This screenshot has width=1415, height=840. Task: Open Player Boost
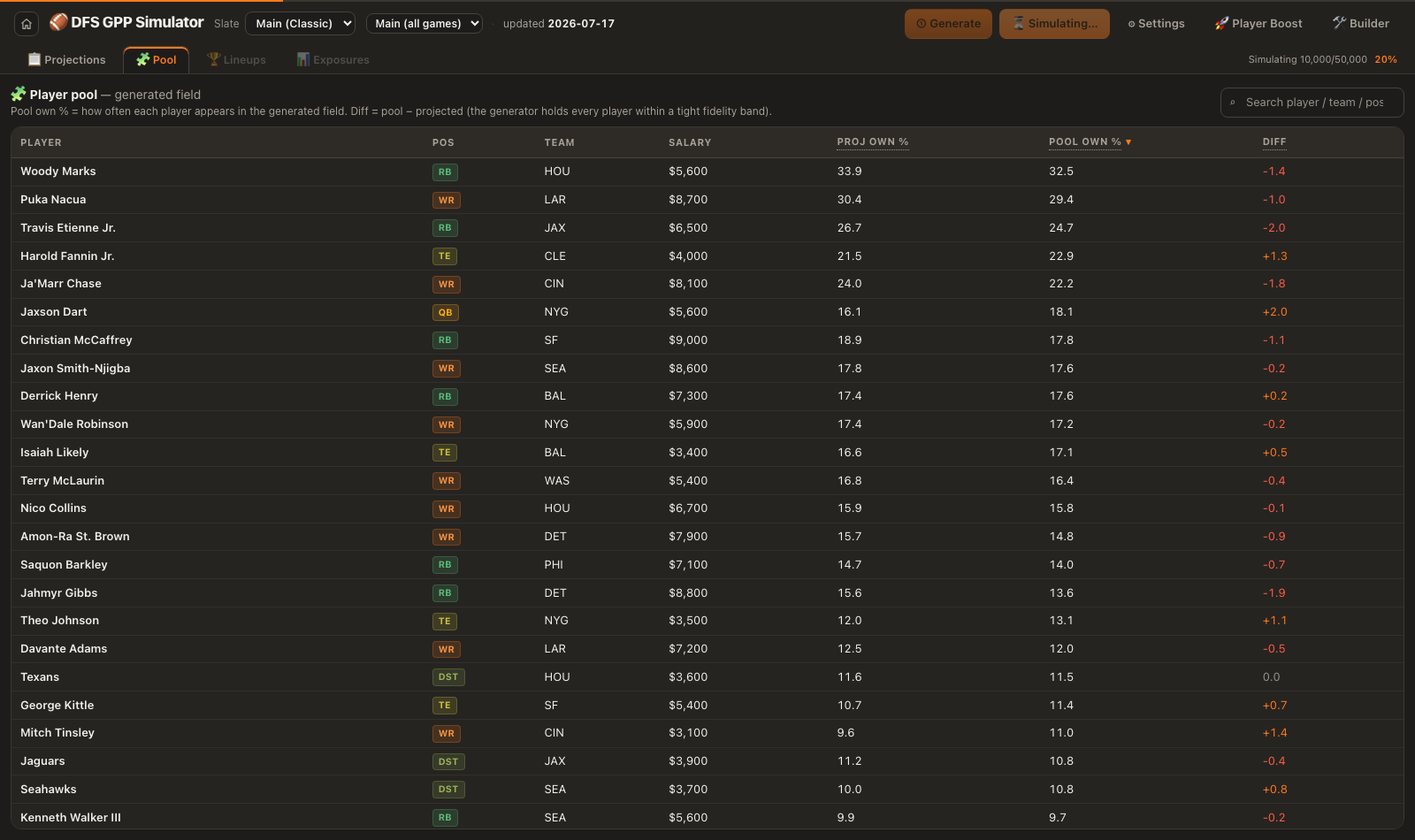coord(1258,24)
